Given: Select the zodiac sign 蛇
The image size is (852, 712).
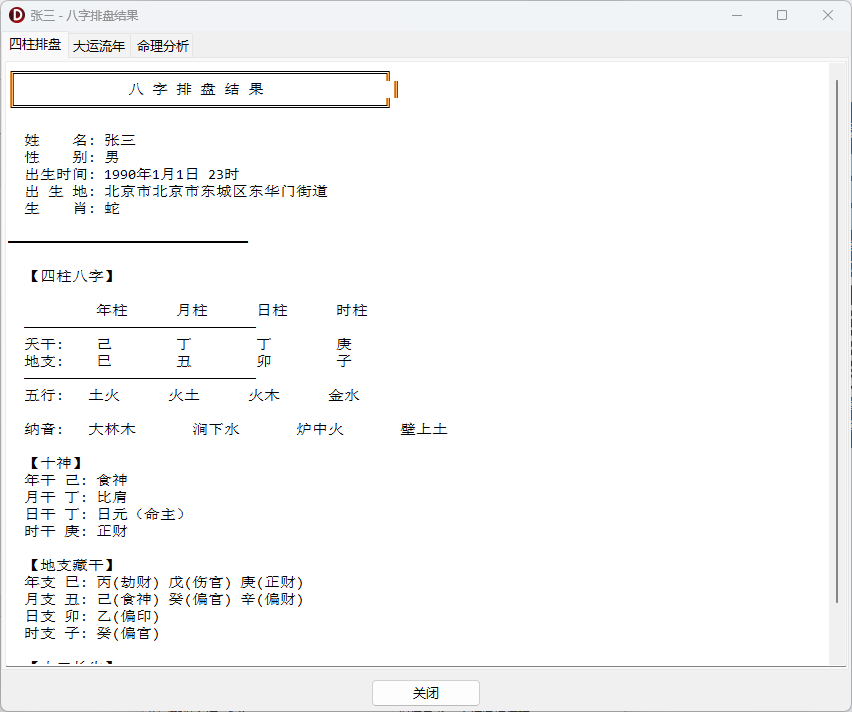Looking at the screenshot, I should pos(111,208).
